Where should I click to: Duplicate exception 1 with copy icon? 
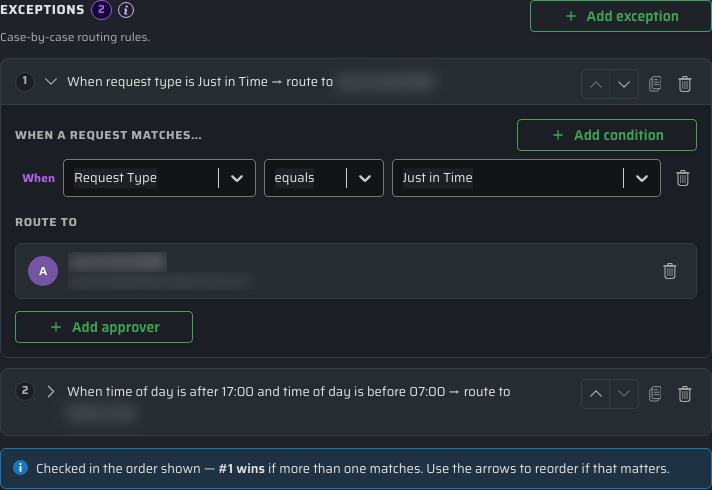point(655,84)
